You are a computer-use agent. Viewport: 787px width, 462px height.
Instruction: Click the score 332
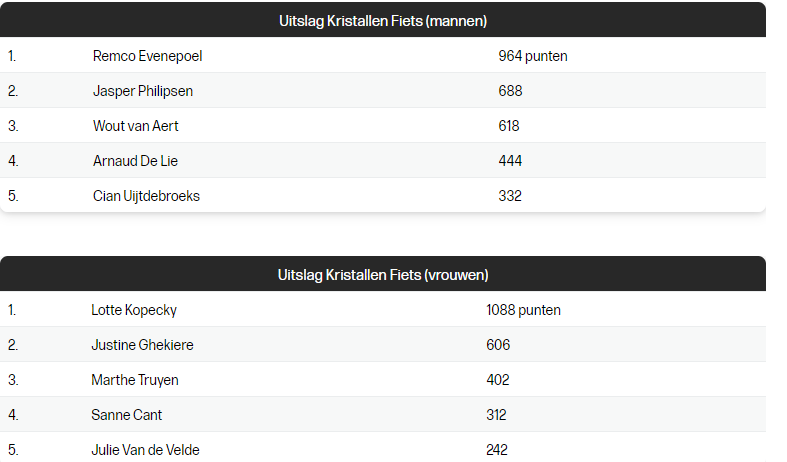click(510, 196)
